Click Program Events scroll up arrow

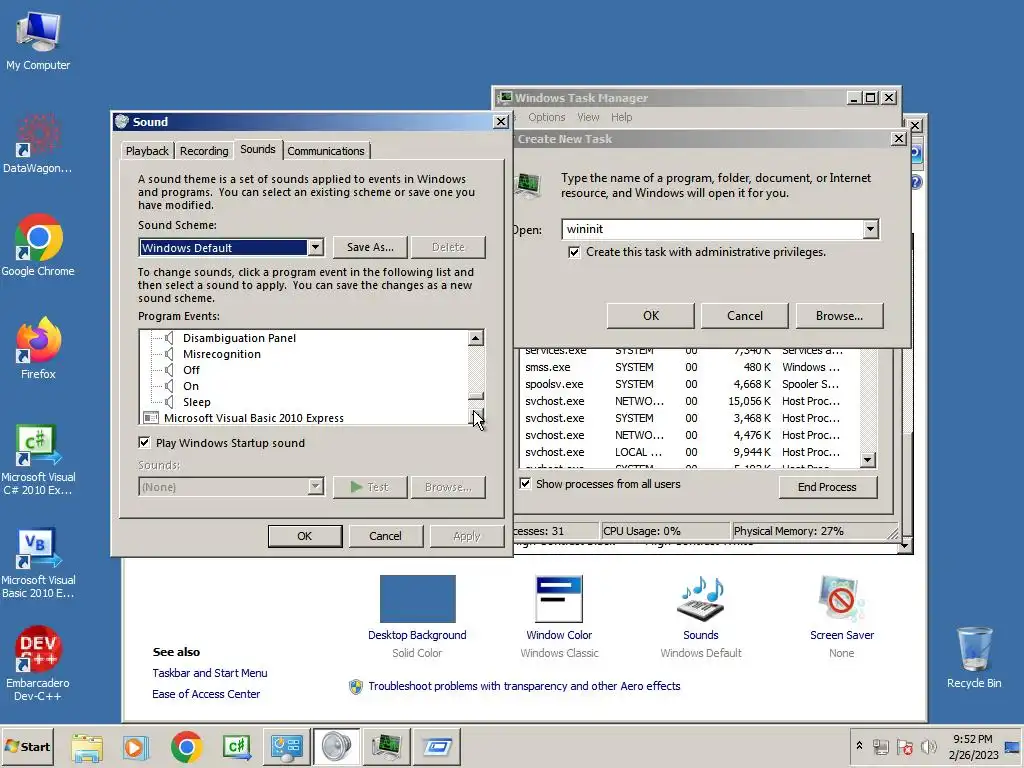point(476,338)
